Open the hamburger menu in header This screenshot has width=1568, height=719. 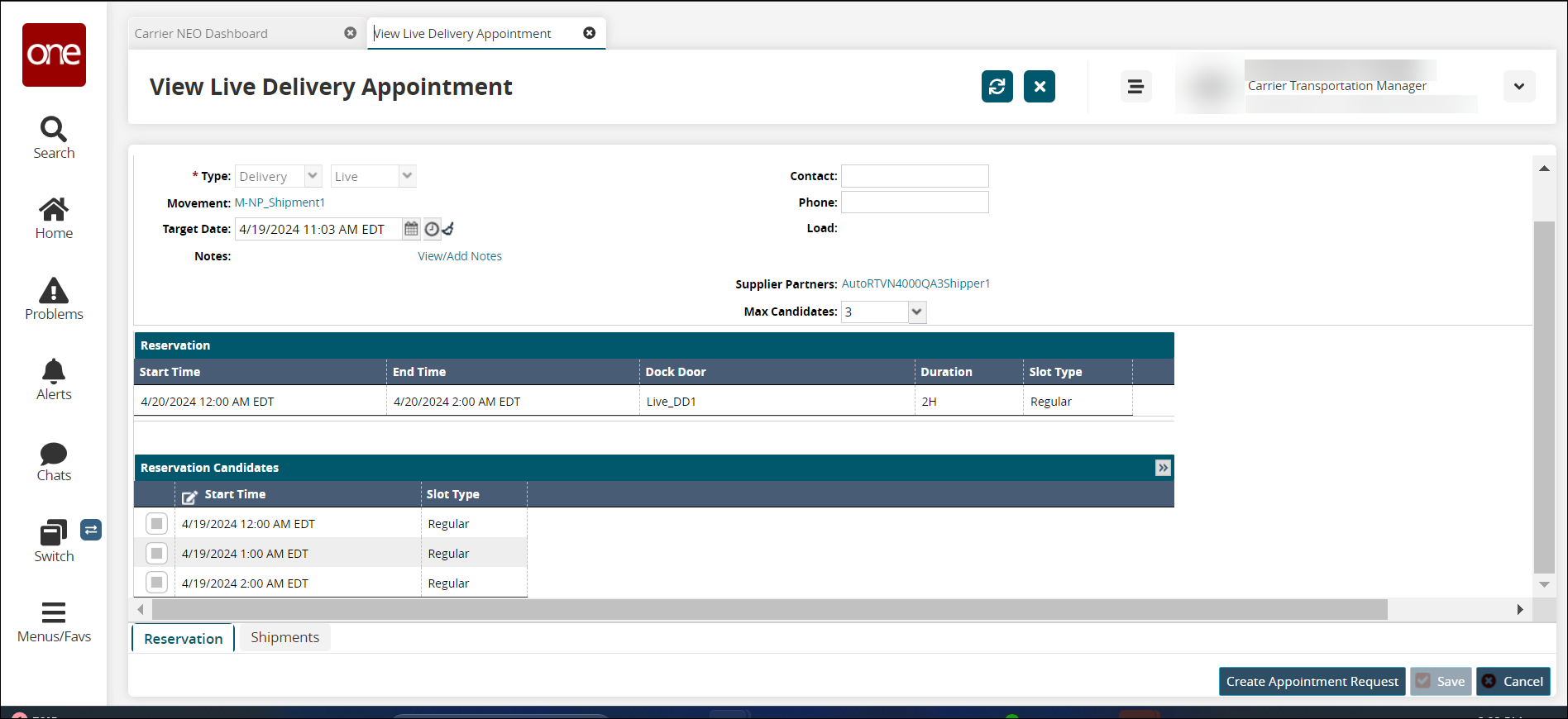[1135, 87]
